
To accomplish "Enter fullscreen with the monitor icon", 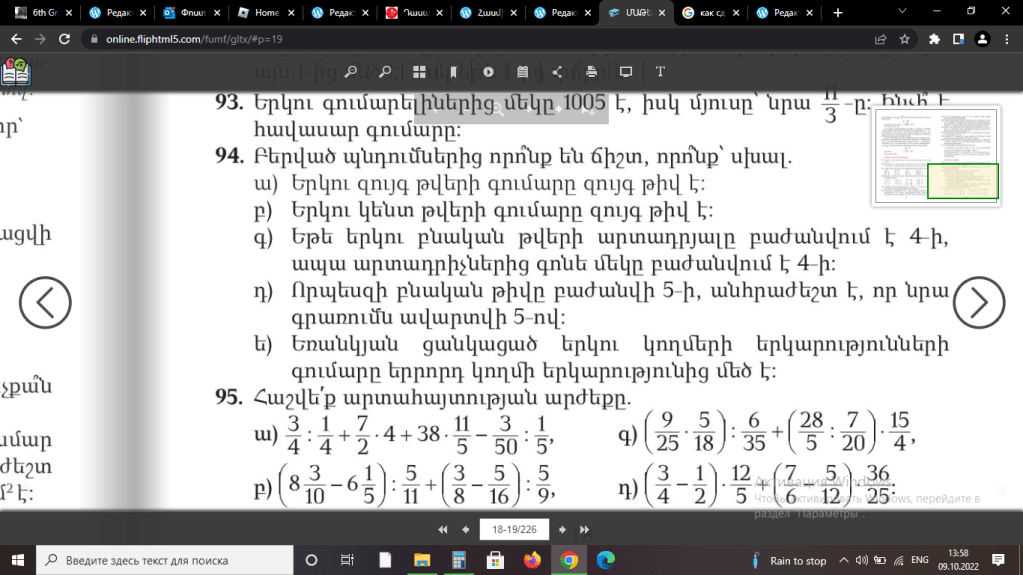I will 626,72.
